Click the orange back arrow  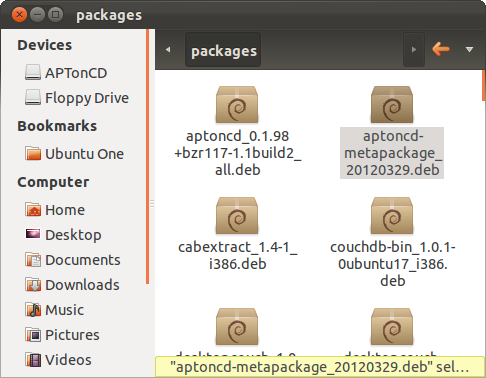coord(441,49)
